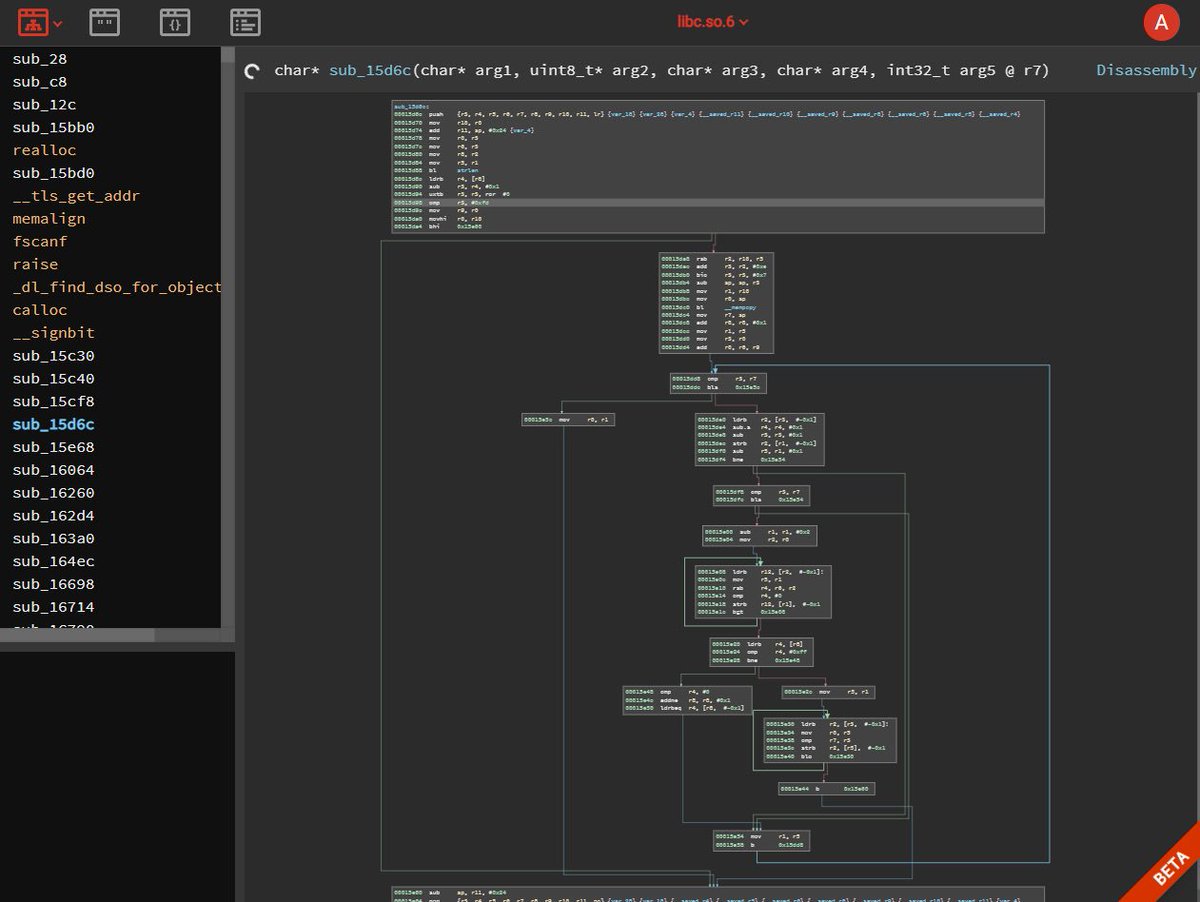Select the graph view icon in the toolbar
Image resolution: width=1200 pixels, height=902 pixels.
point(33,21)
